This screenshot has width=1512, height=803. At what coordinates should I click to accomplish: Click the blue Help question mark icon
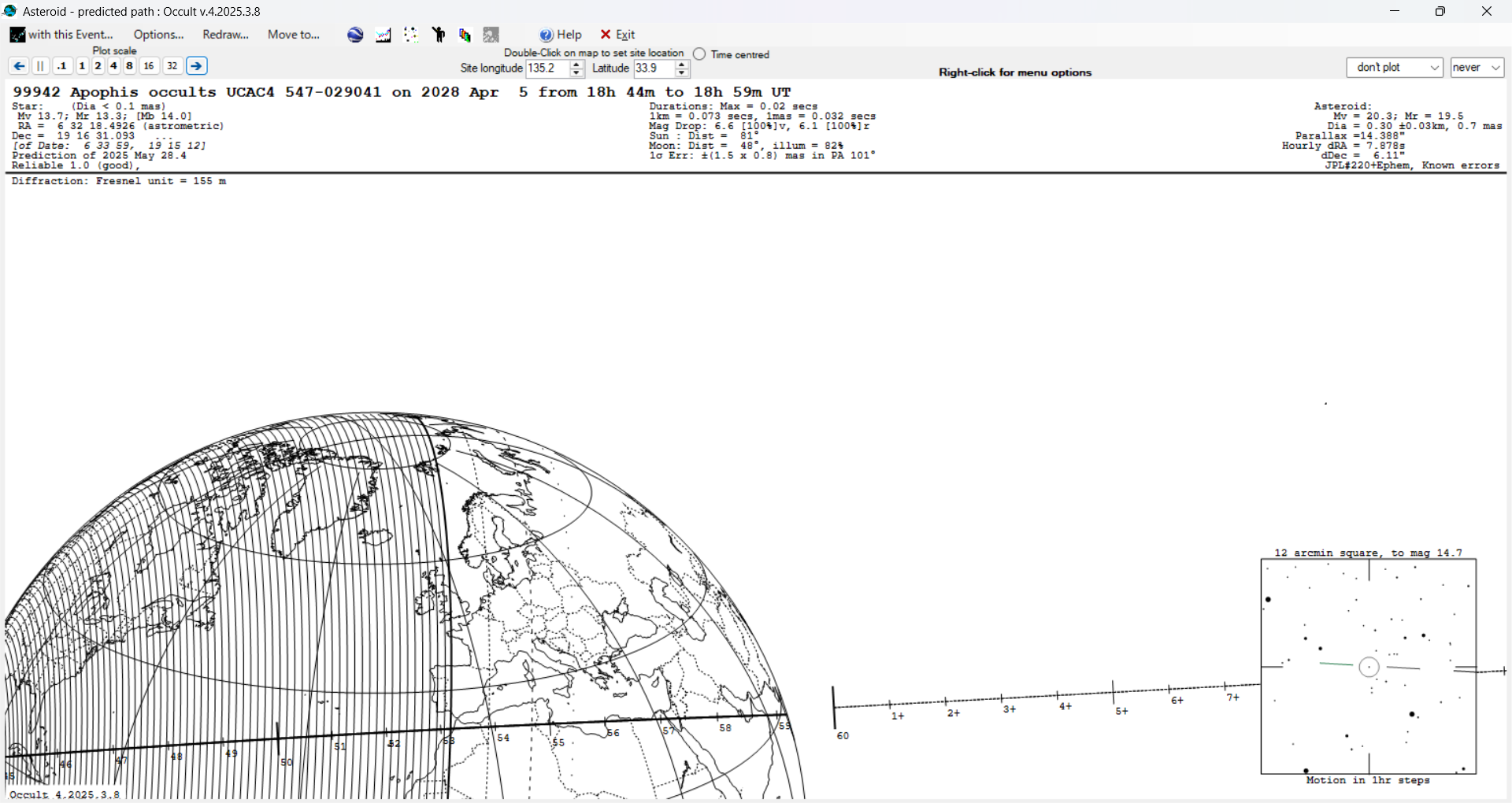click(547, 35)
